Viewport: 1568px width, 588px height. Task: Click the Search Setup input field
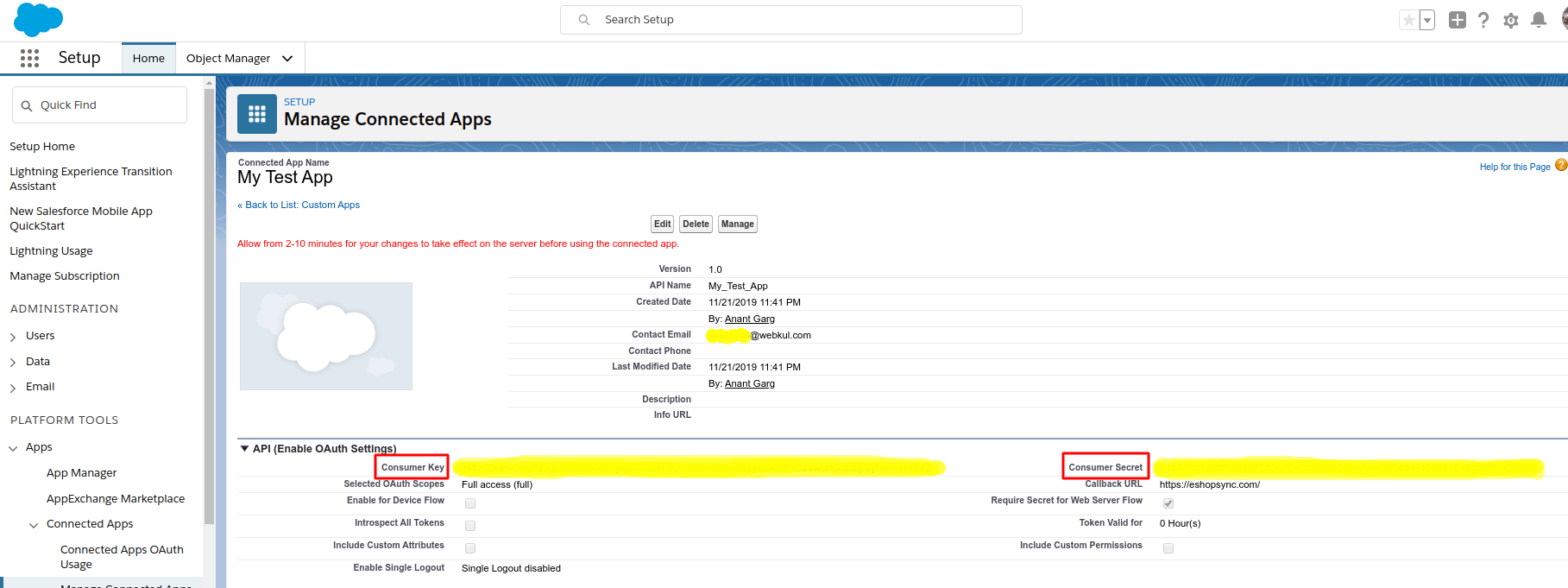(x=803, y=20)
